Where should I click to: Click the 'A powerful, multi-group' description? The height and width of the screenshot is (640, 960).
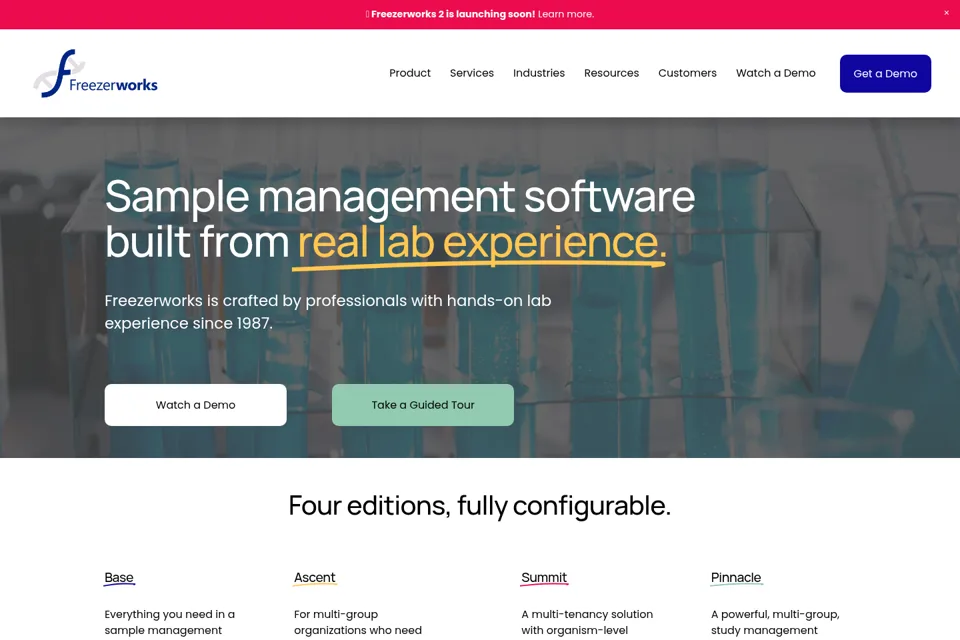775,622
